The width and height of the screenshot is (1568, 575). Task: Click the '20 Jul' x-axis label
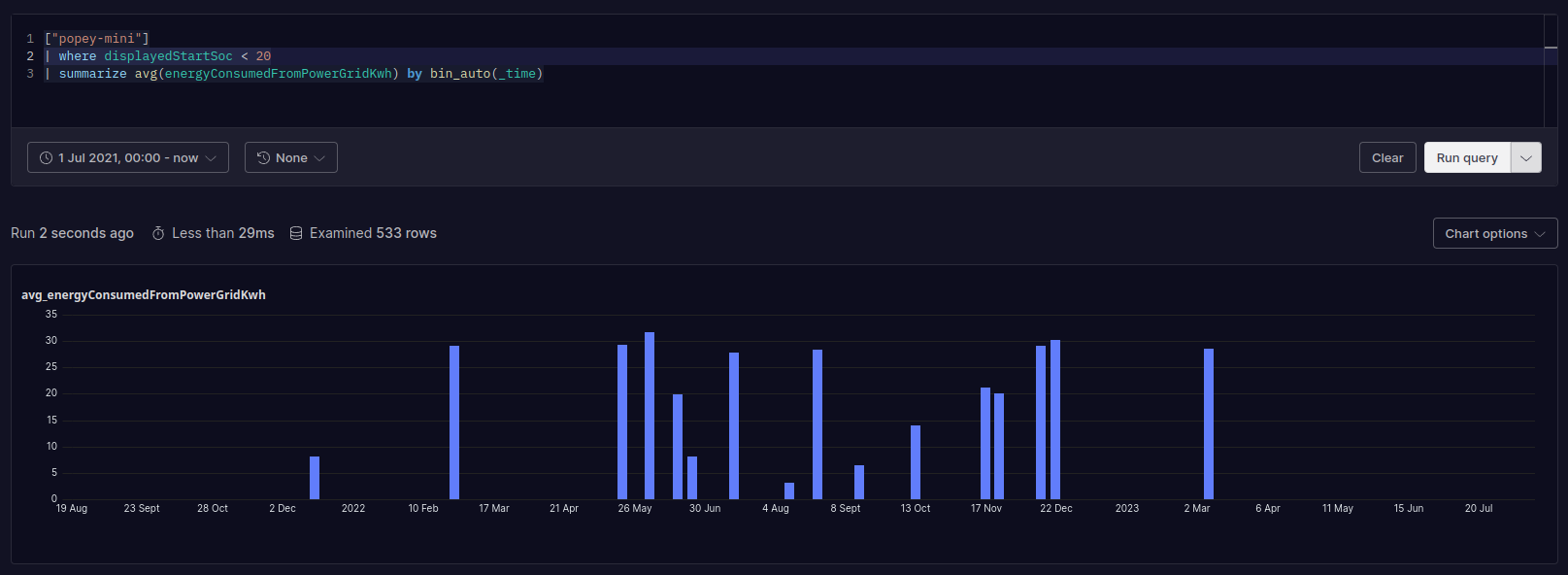click(x=1479, y=508)
